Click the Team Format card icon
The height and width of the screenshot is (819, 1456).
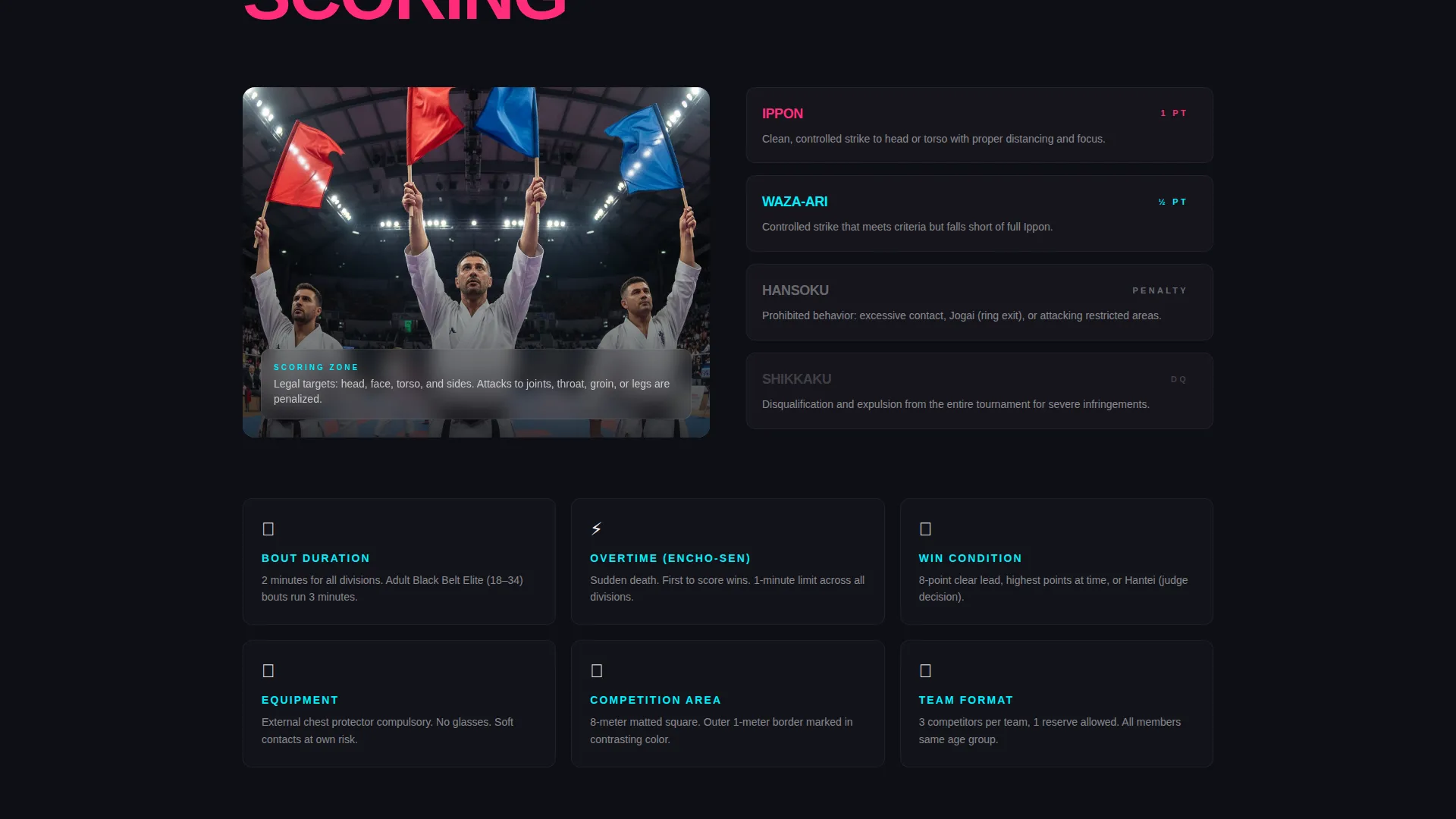[x=925, y=670]
